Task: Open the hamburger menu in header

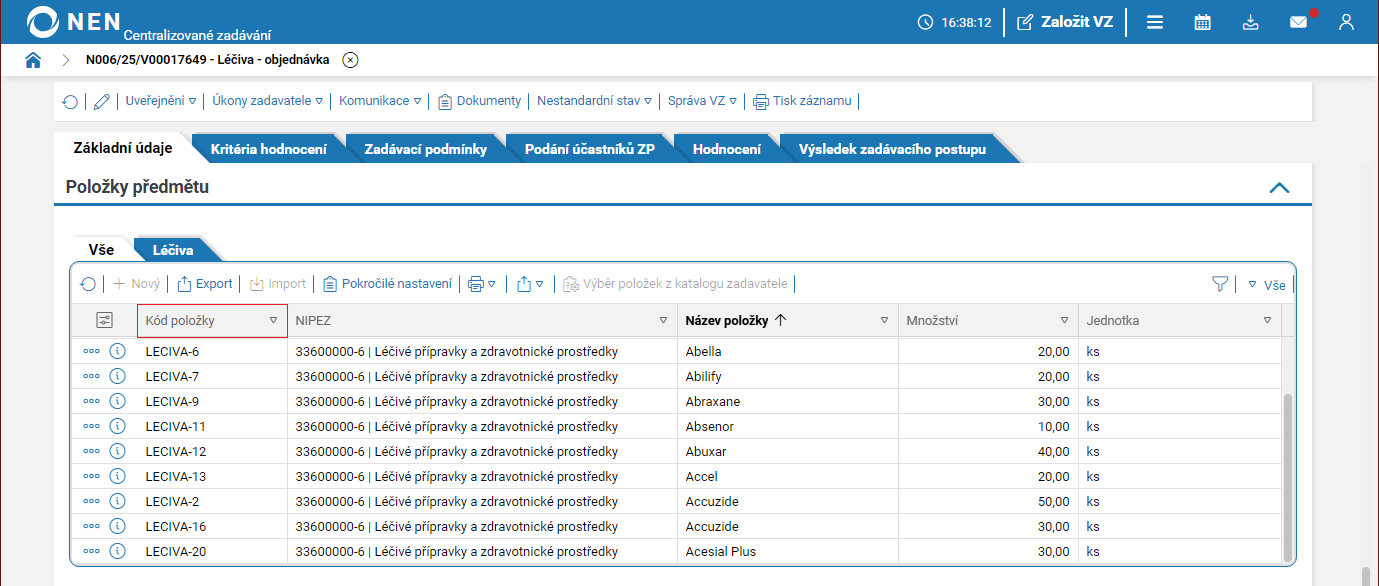Action: [1155, 22]
